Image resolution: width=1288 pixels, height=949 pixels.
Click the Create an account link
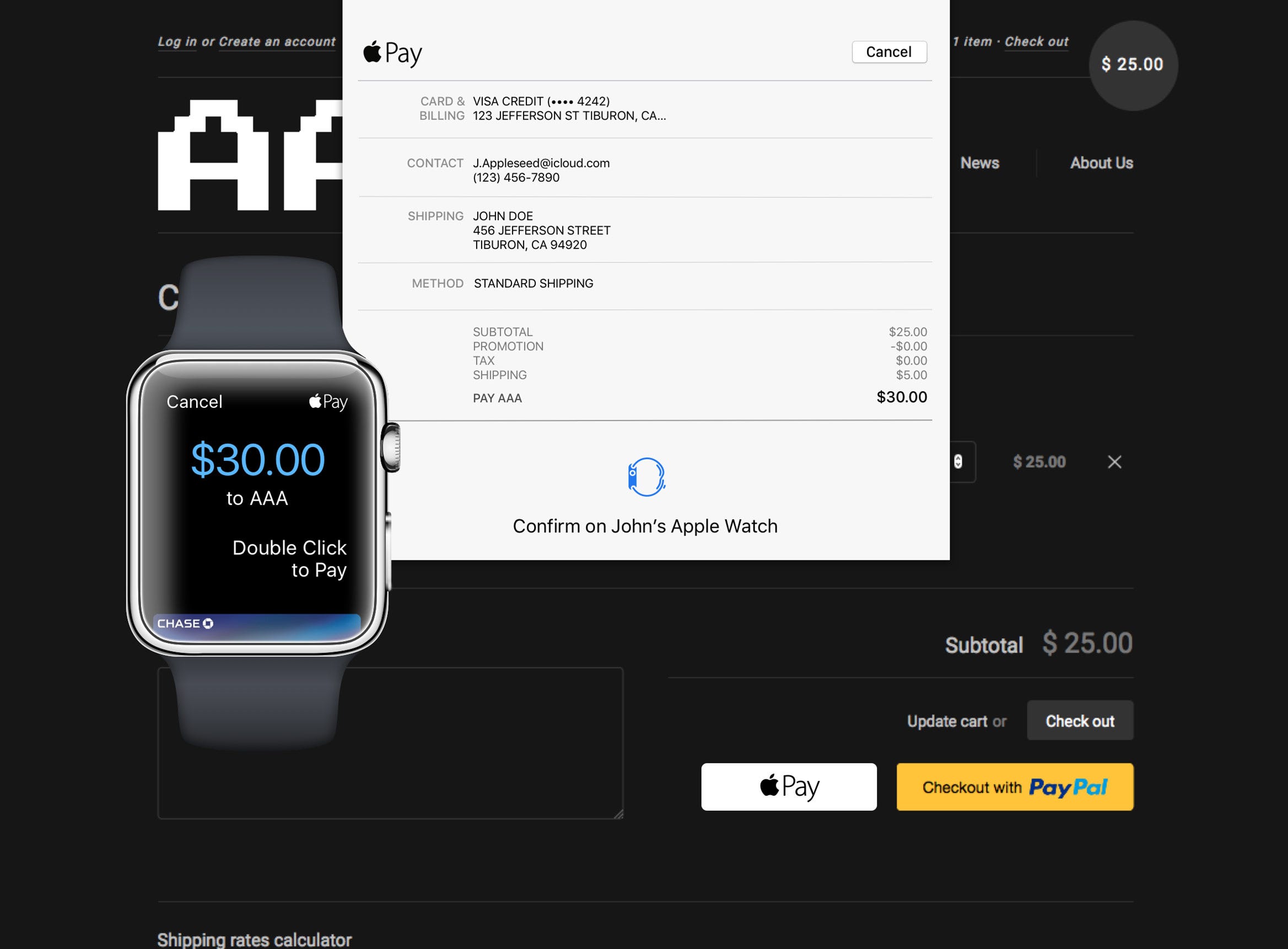click(277, 42)
